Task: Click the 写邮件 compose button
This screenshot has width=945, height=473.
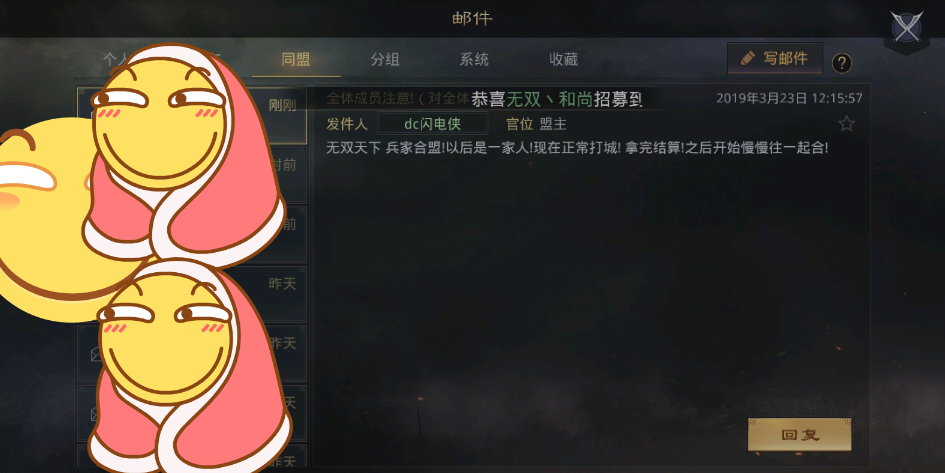Action: (775, 58)
